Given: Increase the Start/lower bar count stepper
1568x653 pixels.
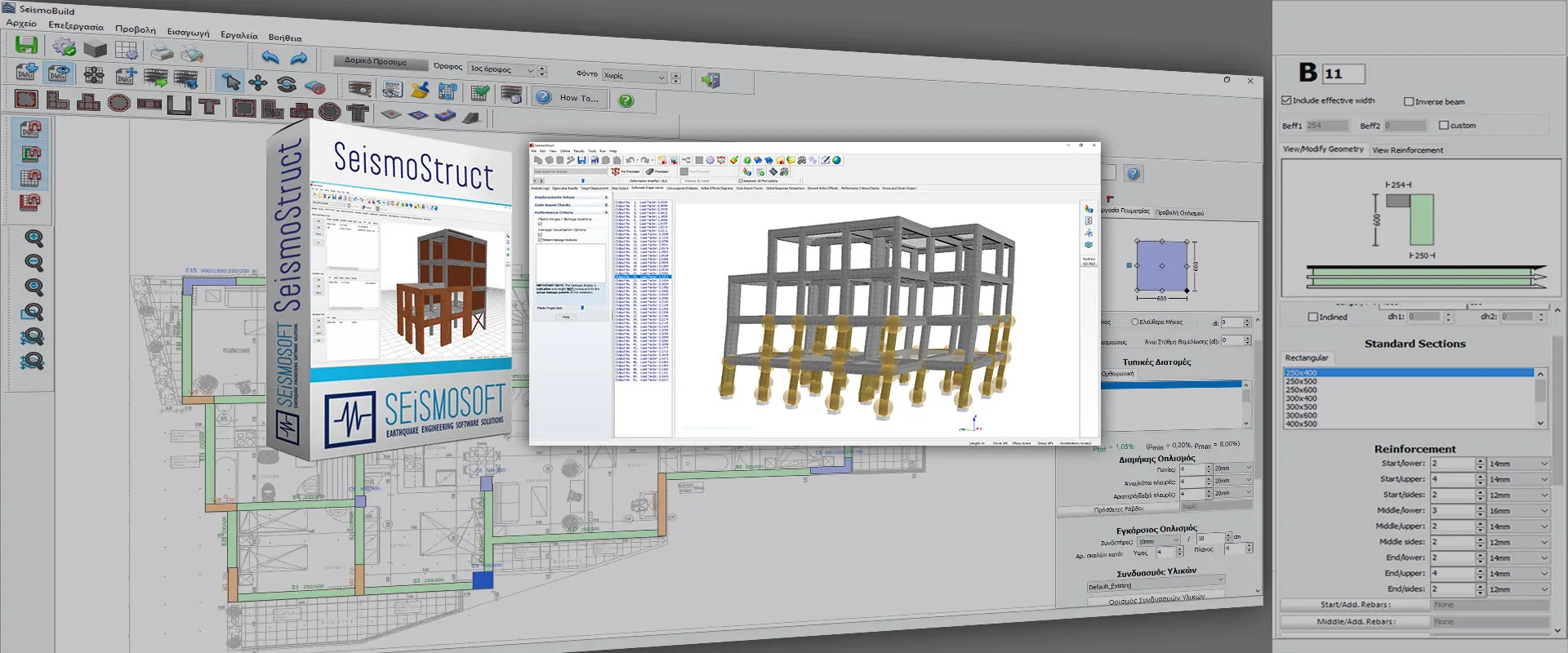Looking at the screenshot, I should click(1480, 460).
